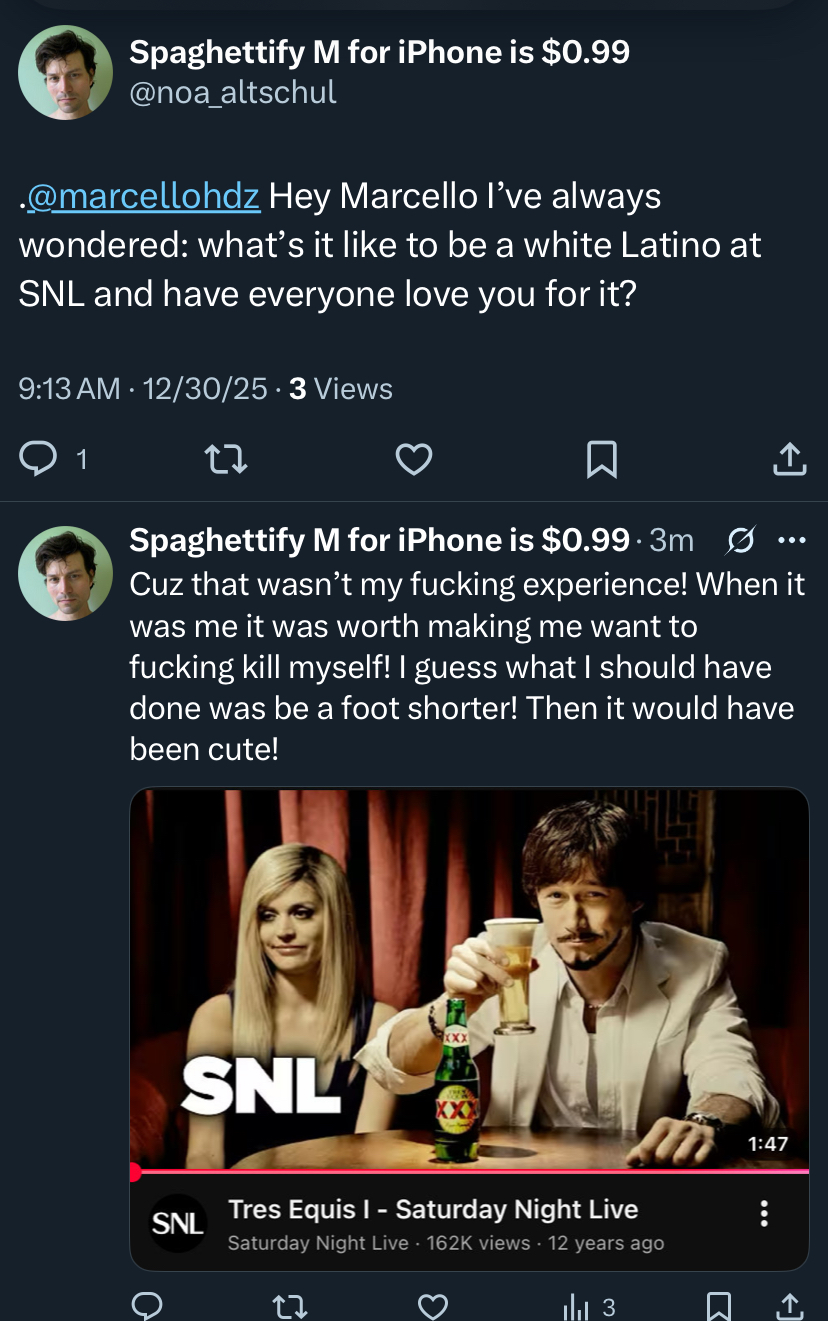The image size is (828, 1321).
Task: Open the @marcellohdz mention link
Action: click(x=144, y=197)
